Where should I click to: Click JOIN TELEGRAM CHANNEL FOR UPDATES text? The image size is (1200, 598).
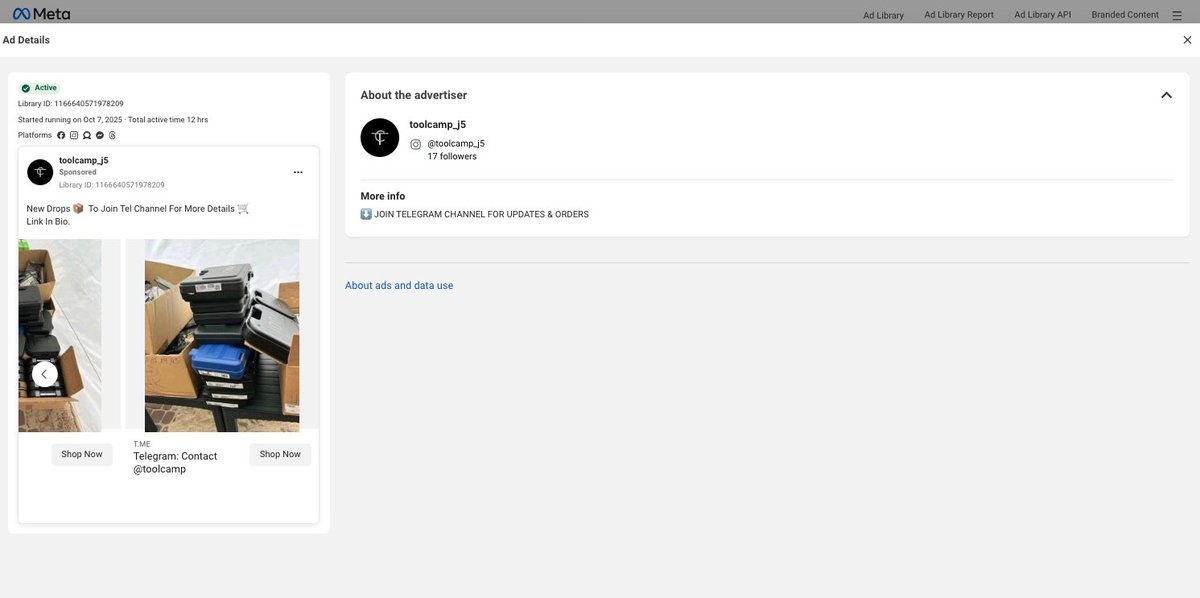pyautogui.click(x=475, y=214)
